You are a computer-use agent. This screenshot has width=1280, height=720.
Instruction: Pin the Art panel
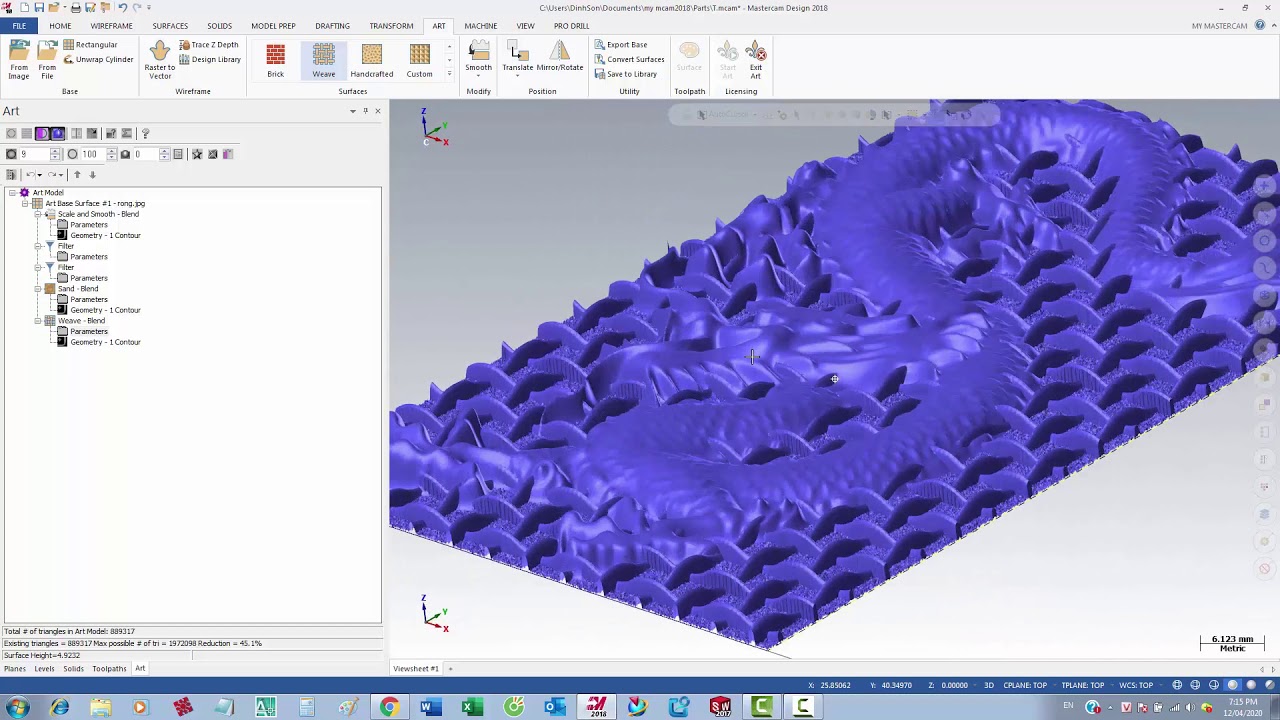[365, 111]
